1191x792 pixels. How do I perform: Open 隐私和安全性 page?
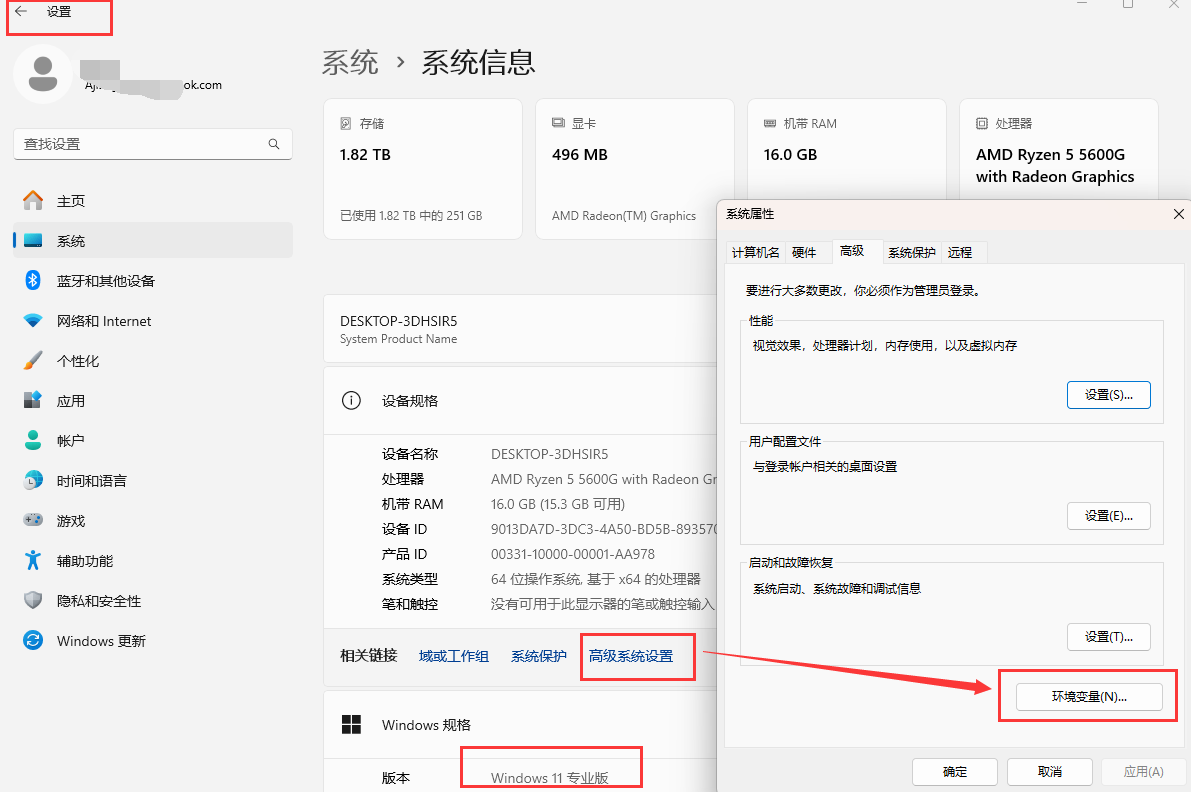coord(153,601)
